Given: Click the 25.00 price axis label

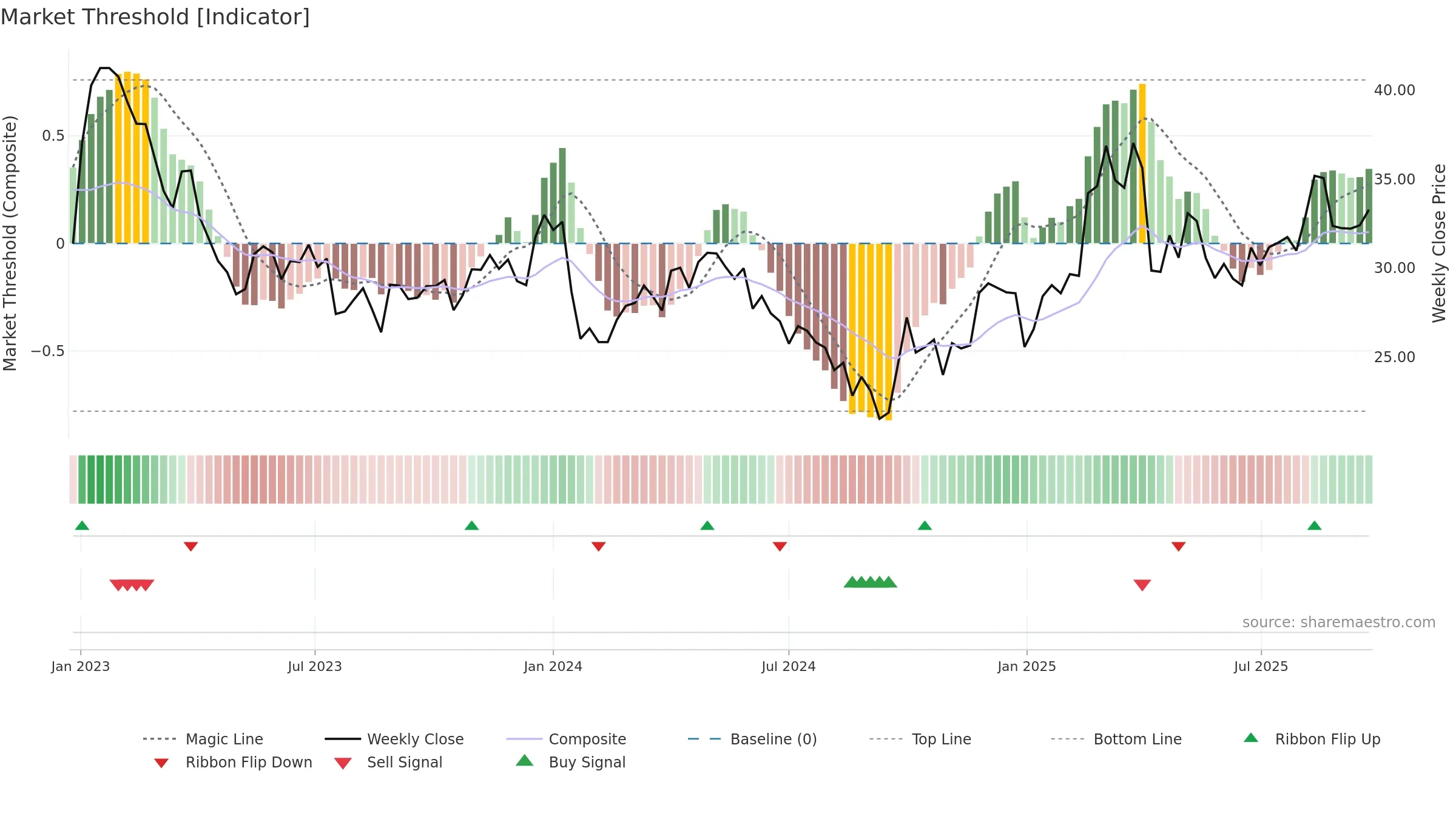Looking at the screenshot, I should (1395, 357).
